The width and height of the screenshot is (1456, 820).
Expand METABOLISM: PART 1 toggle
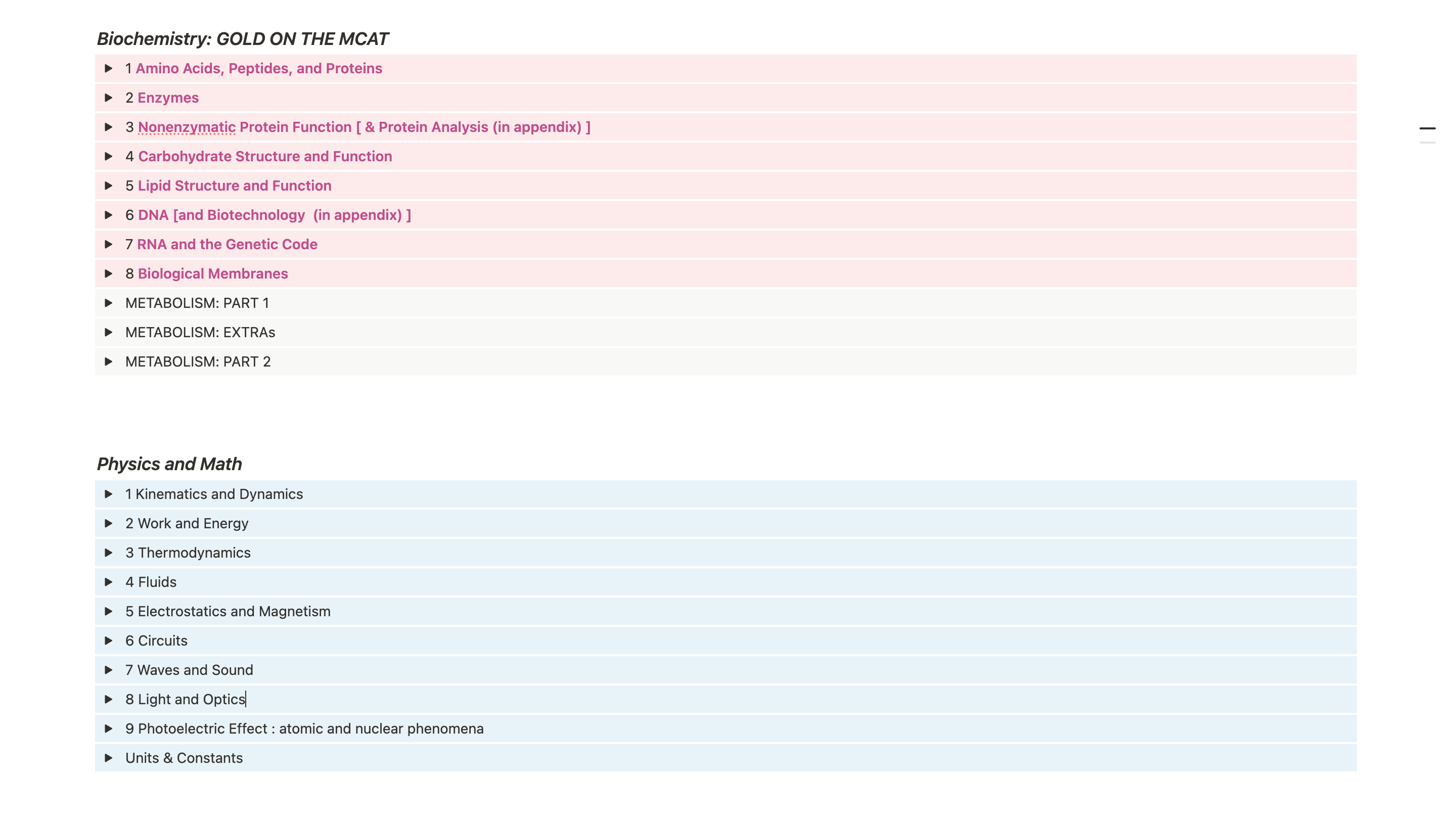109,303
